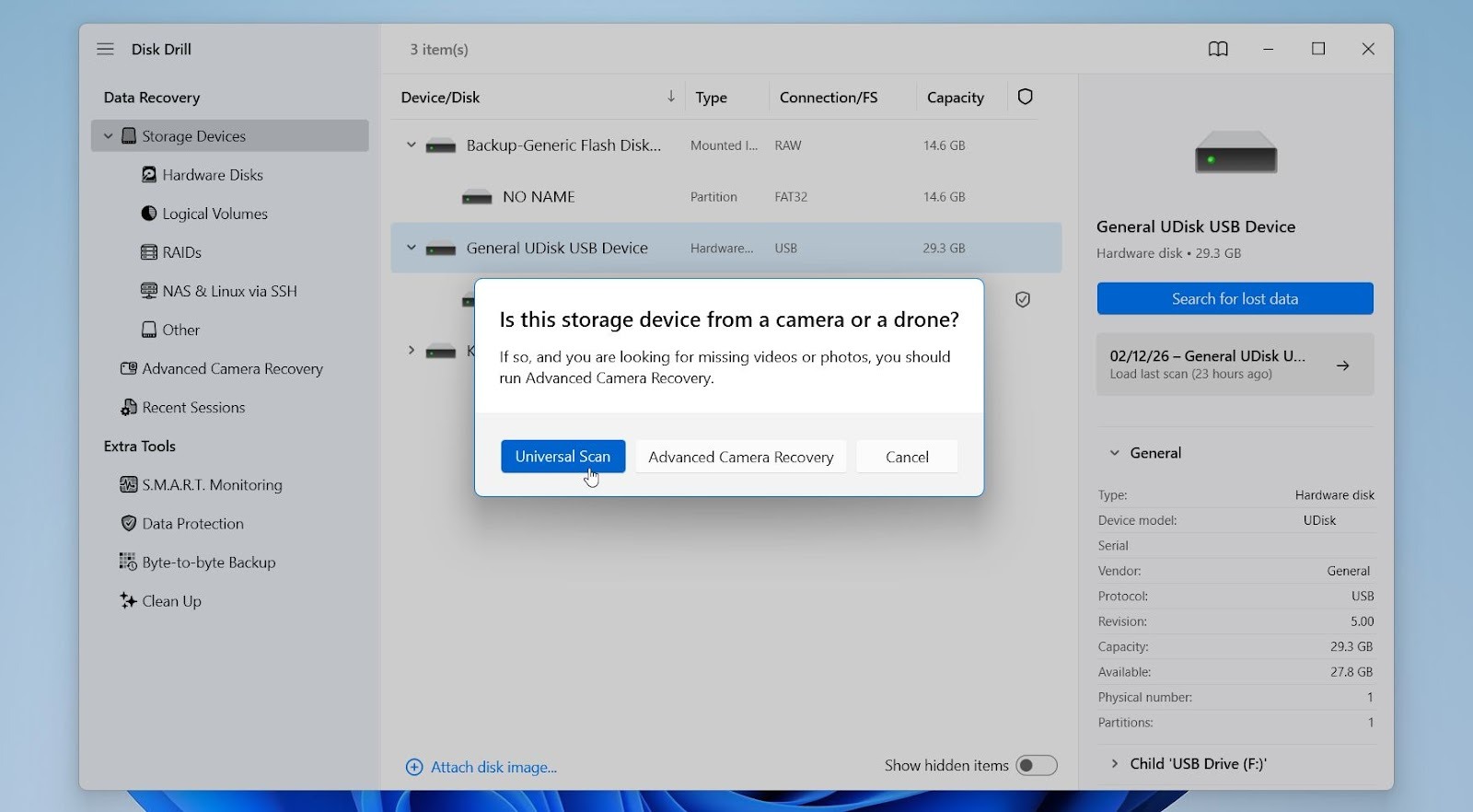Toggle the Show hidden items switch
The height and width of the screenshot is (812, 1473).
[x=1037, y=765]
